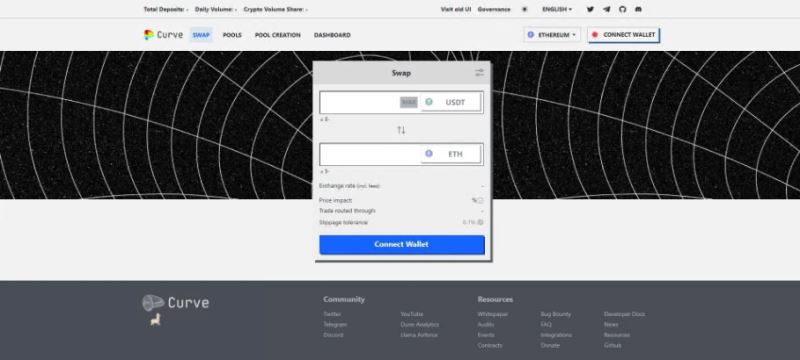The height and width of the screenshot is (360, 800).
Task: Open slippage tolerance gear icon
Action: (480, 222)
